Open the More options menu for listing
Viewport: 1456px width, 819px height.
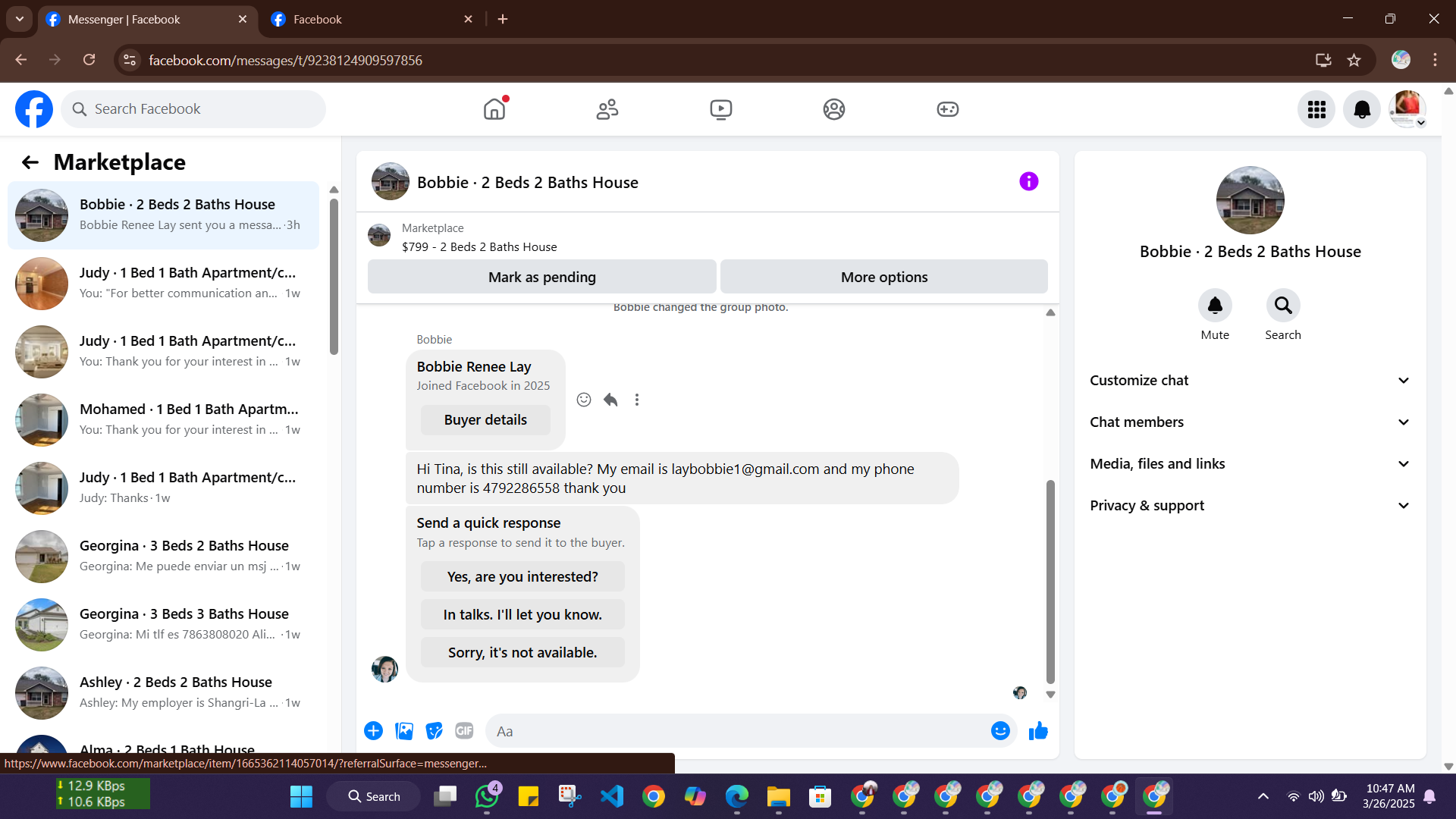[884, 277]
